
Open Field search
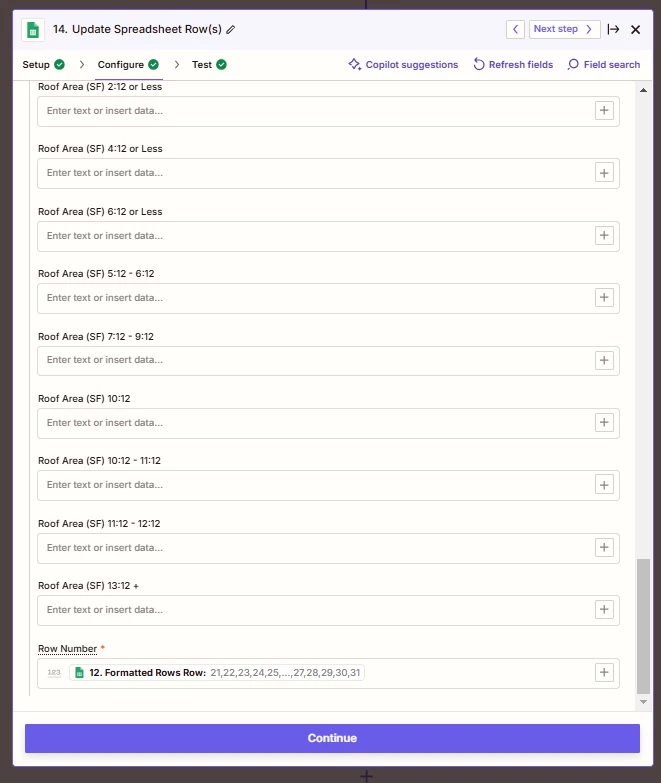coord(604,64)
